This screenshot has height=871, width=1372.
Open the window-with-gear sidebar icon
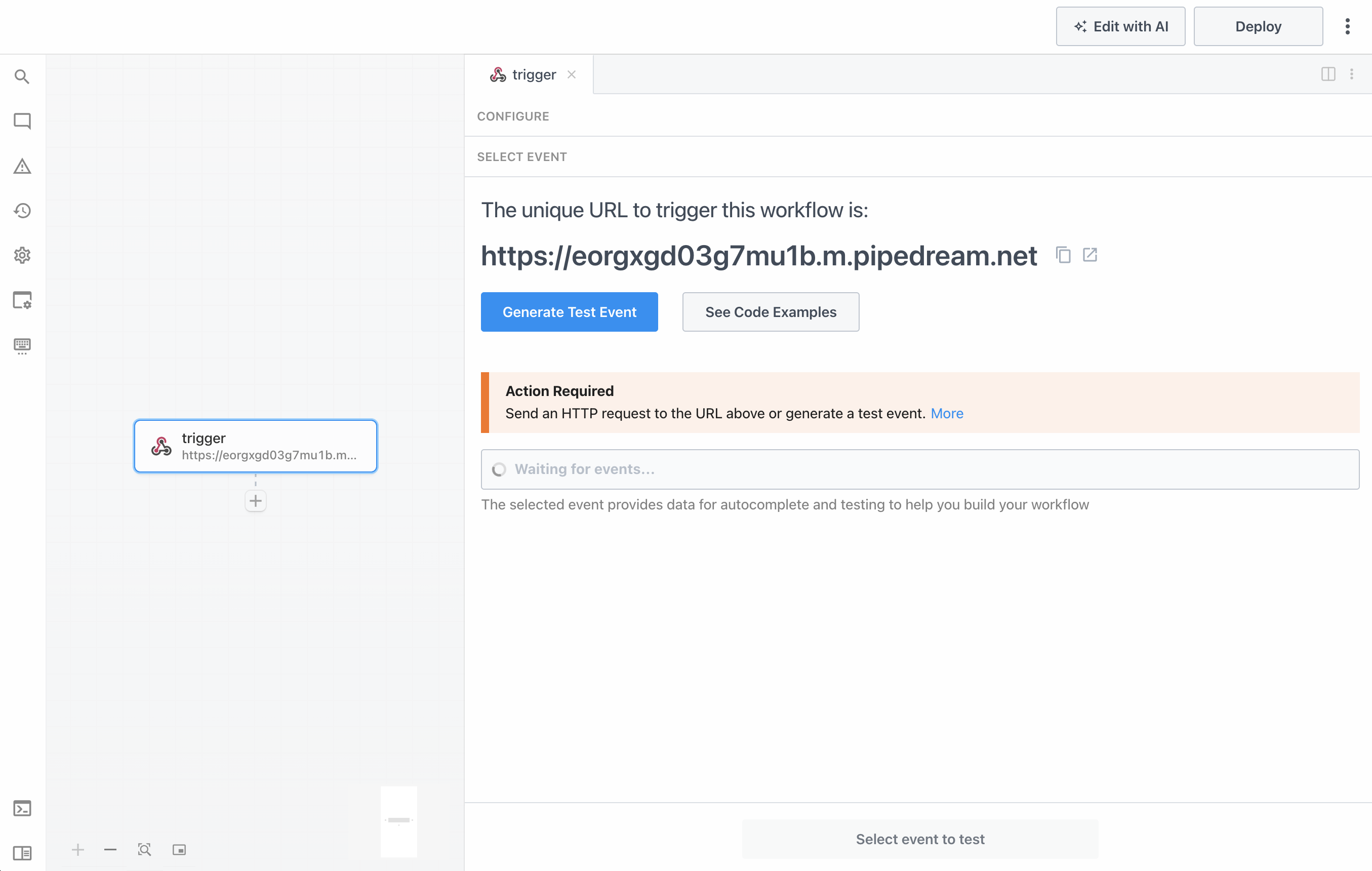click(x=22, y=300)
